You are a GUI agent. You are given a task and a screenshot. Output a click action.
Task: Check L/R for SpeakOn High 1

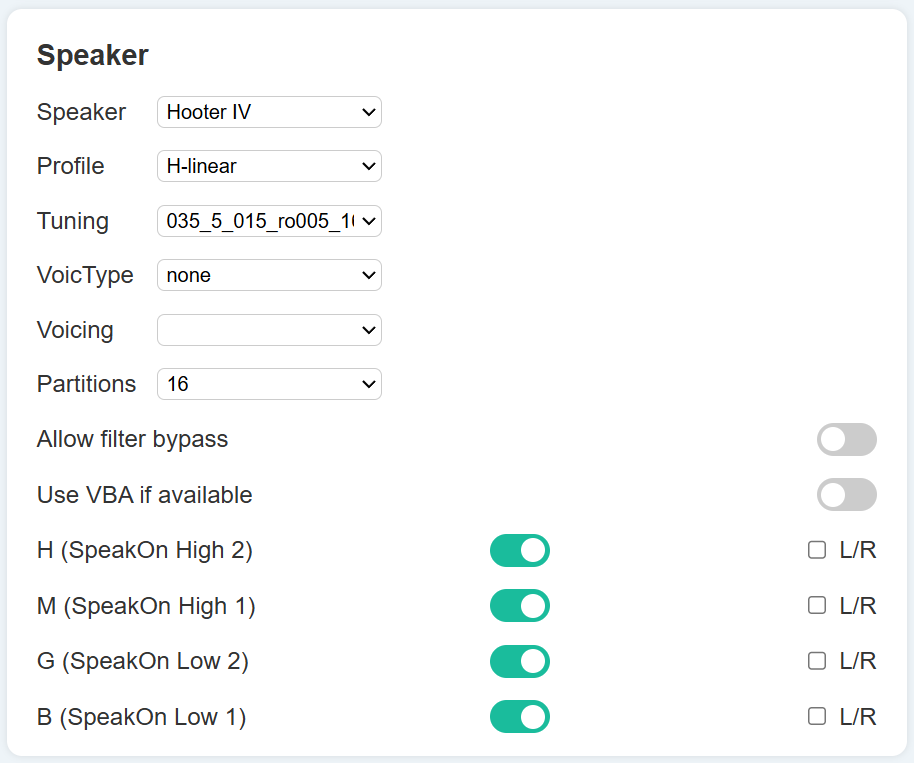coord(817,606)
